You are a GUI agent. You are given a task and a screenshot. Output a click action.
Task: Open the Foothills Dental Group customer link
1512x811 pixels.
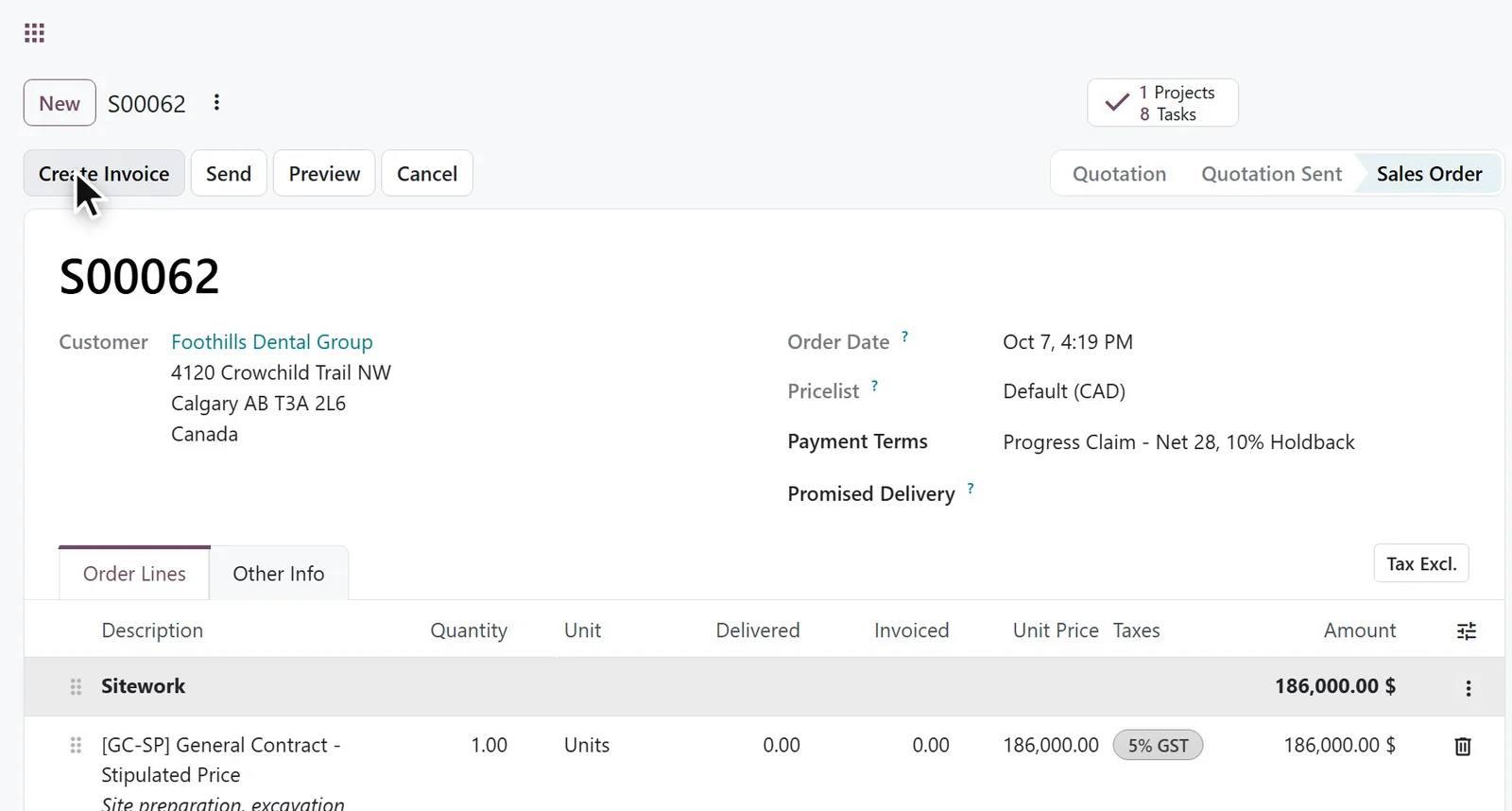272,342
